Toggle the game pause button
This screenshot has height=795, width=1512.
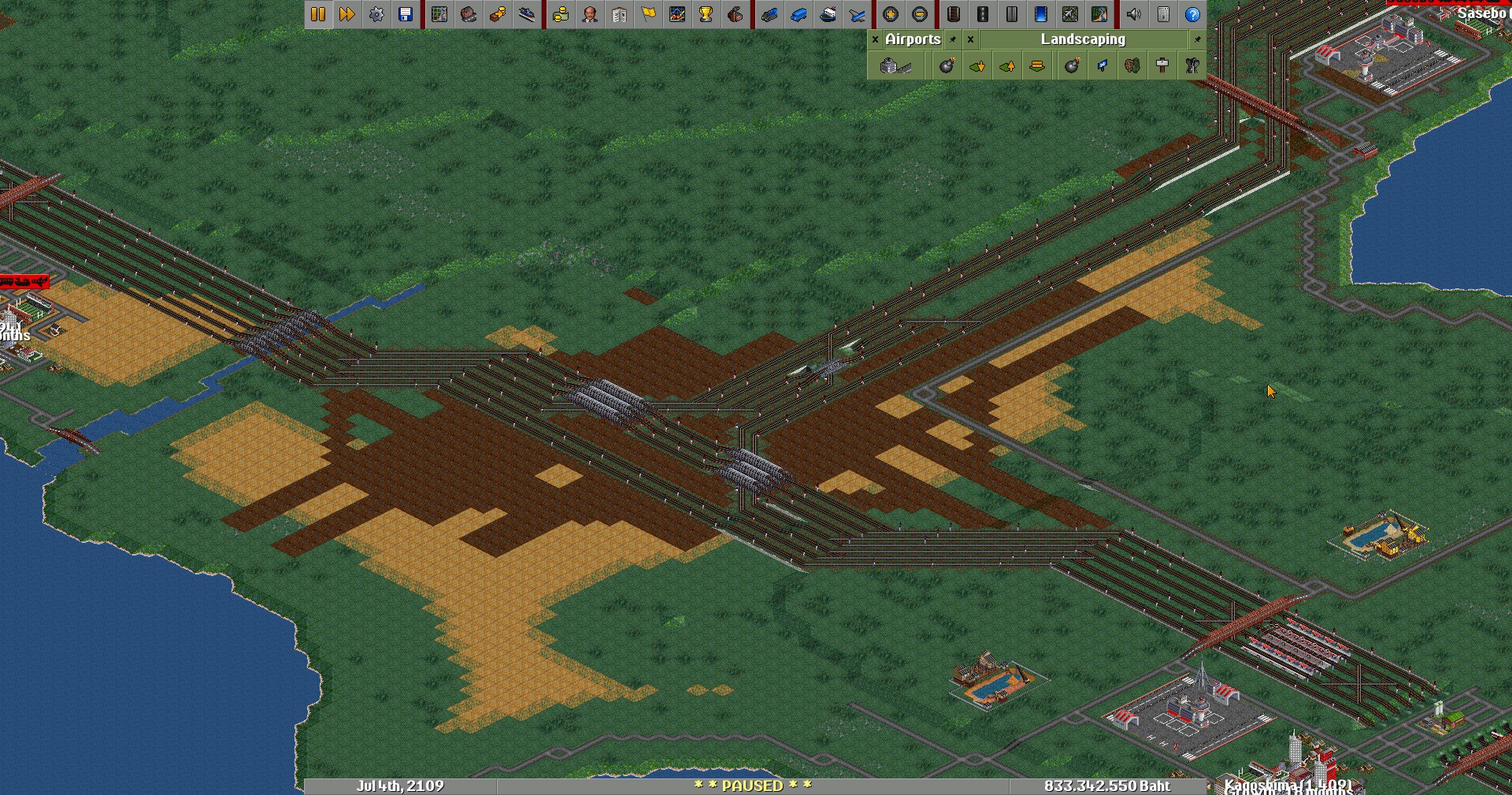click(x=318, y=14)
